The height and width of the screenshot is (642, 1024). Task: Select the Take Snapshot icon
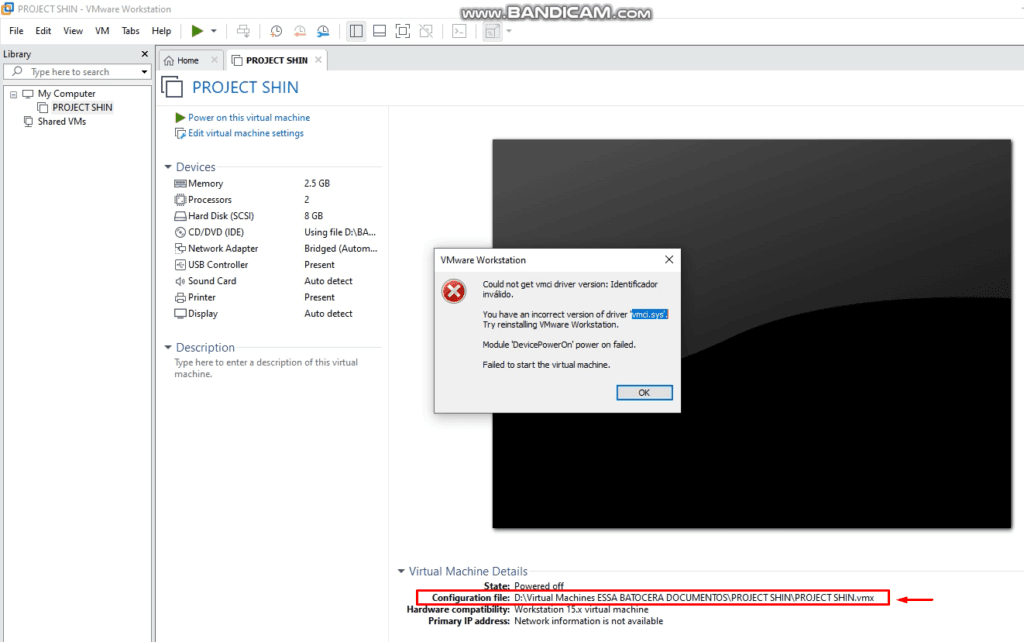point(275,31)
